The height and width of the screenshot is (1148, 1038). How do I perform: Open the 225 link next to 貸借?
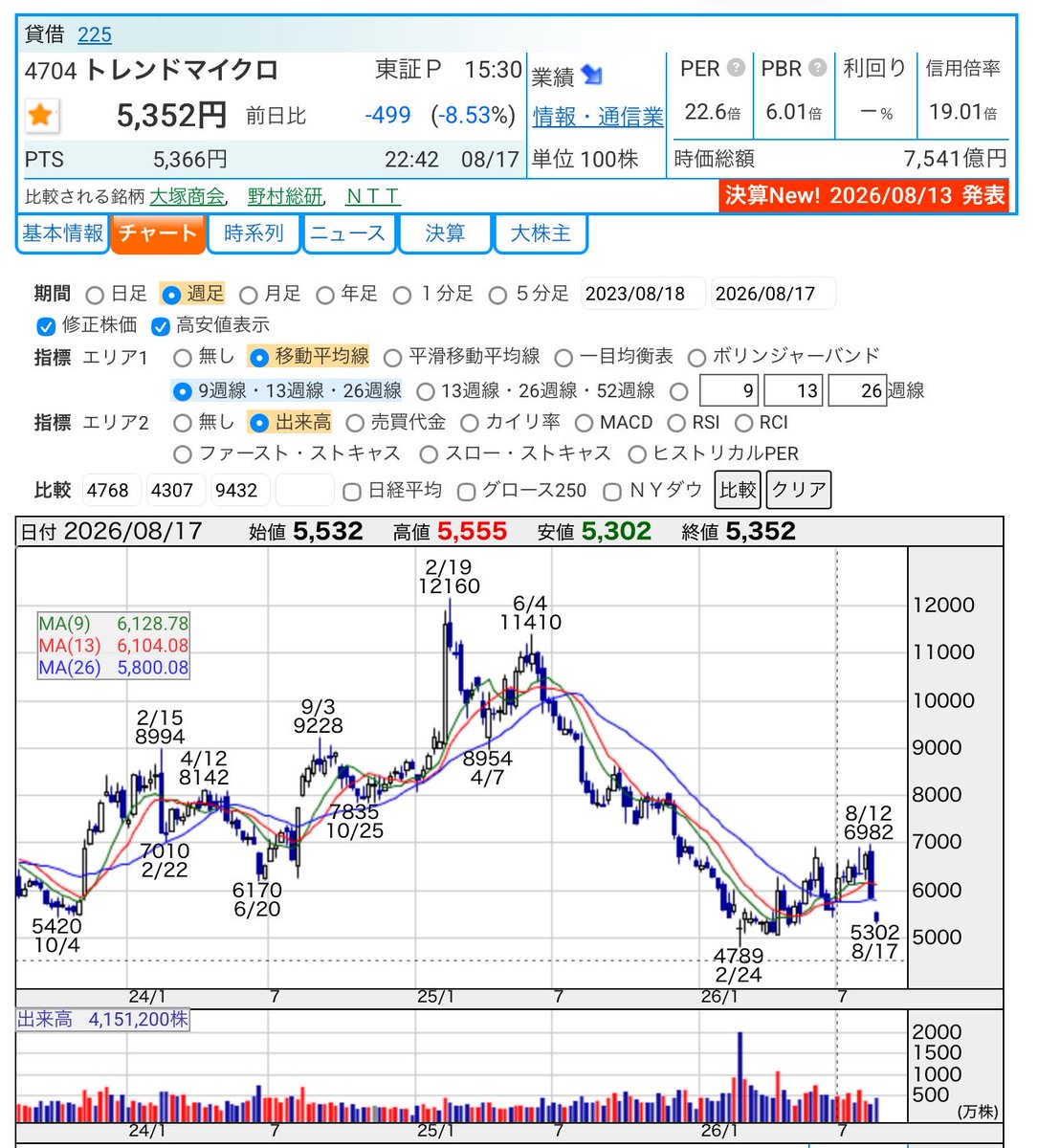[x=95, y=35]
